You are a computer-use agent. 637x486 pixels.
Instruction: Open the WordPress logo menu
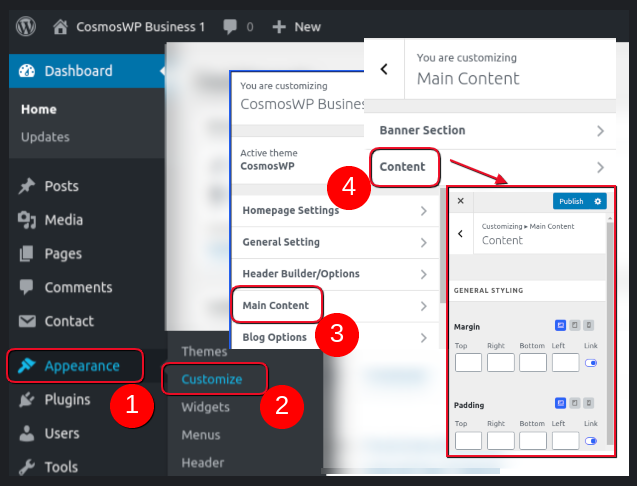coord(26,26)
